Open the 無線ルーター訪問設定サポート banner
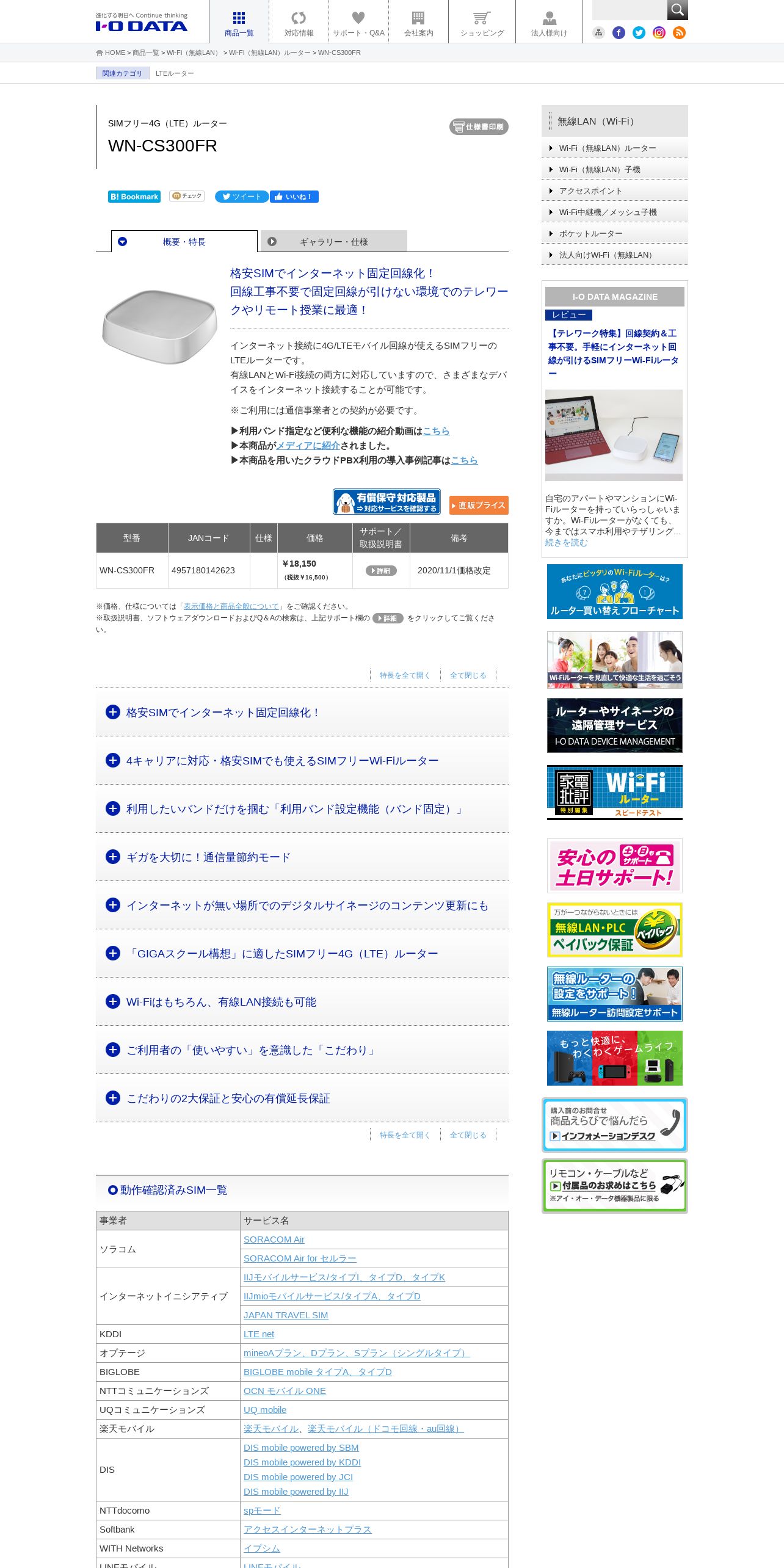This screenshot has height=1568, width=784. 615,994
